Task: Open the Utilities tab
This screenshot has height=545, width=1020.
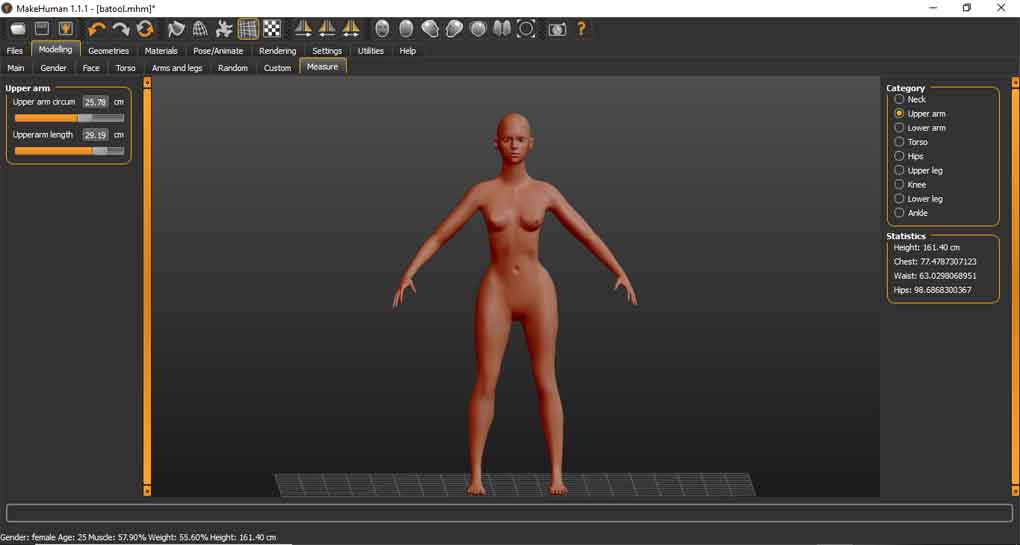Action: pyautogui.click(x=371, y=51)
